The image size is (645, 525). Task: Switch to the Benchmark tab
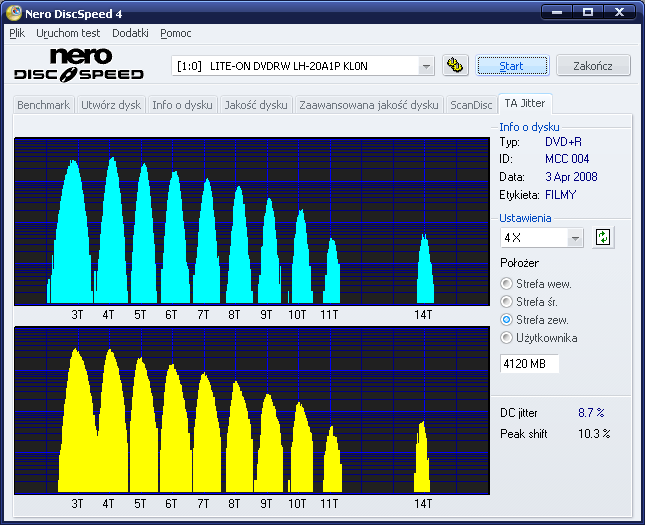click(44, 105)
